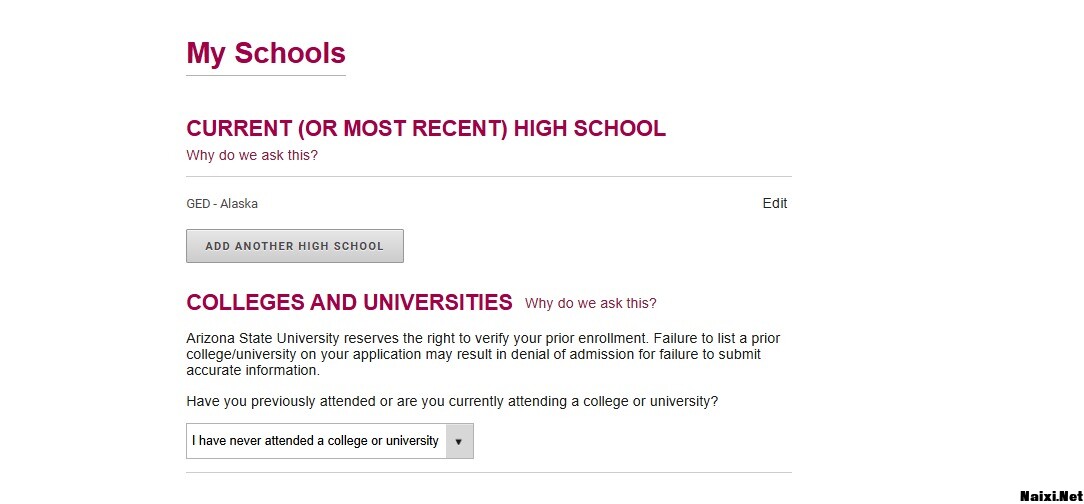Viewport: 1084px width, 504px height.
Task: Click the divider line below the attendance dropdown
Action: (488, 472)
